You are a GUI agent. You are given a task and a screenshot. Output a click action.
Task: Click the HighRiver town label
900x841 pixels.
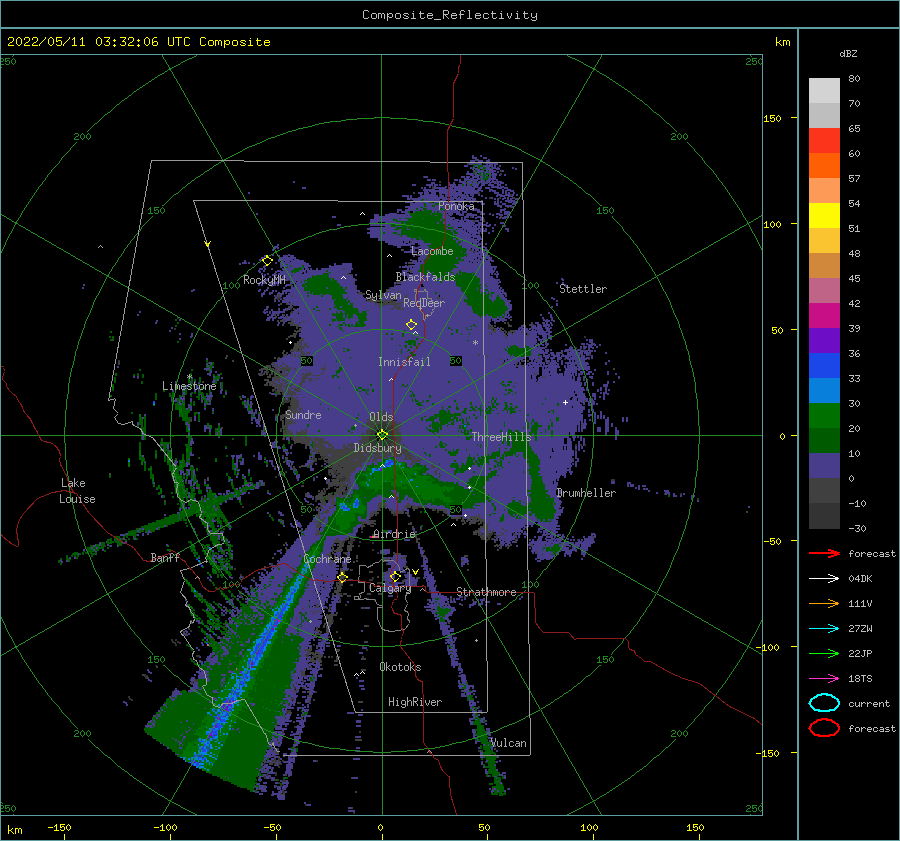(415, 702)
